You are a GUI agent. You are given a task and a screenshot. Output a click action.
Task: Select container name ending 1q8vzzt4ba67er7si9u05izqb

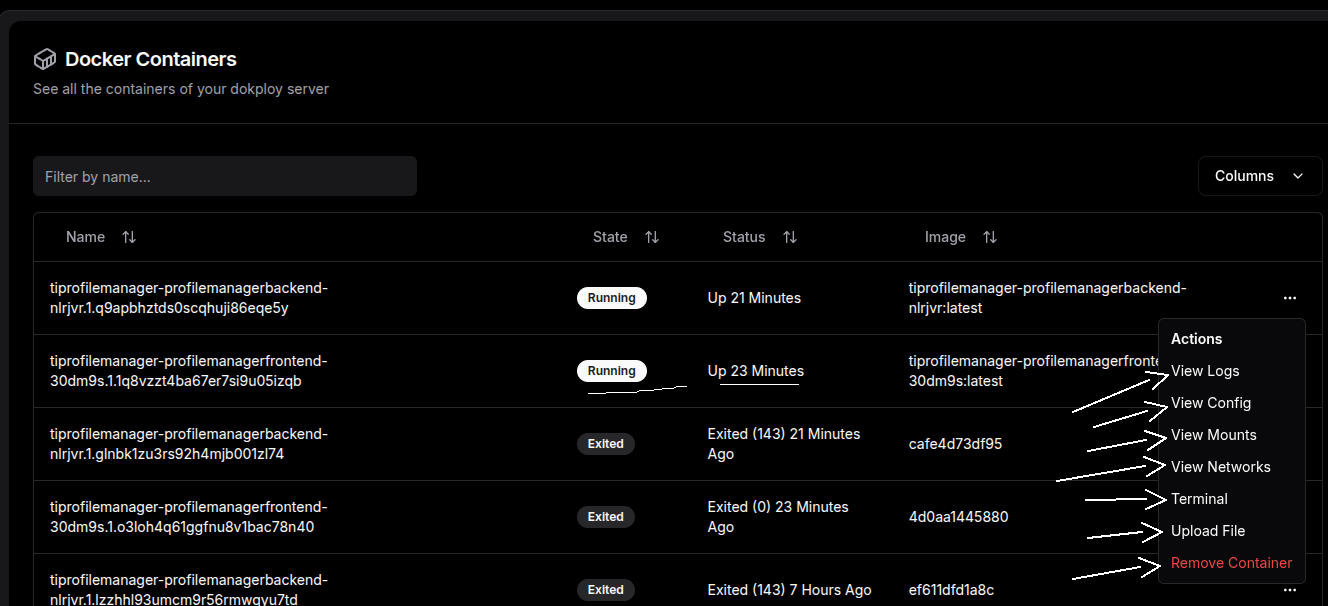coord(189,371)
